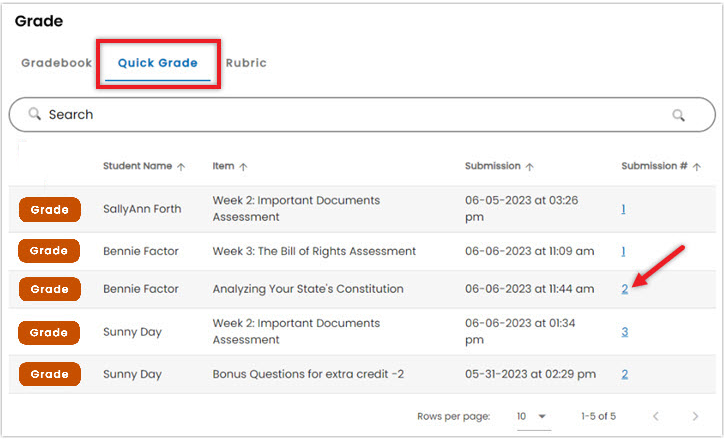
Task: Grade the Bonus Questions extra credit row
Action: 50,374
